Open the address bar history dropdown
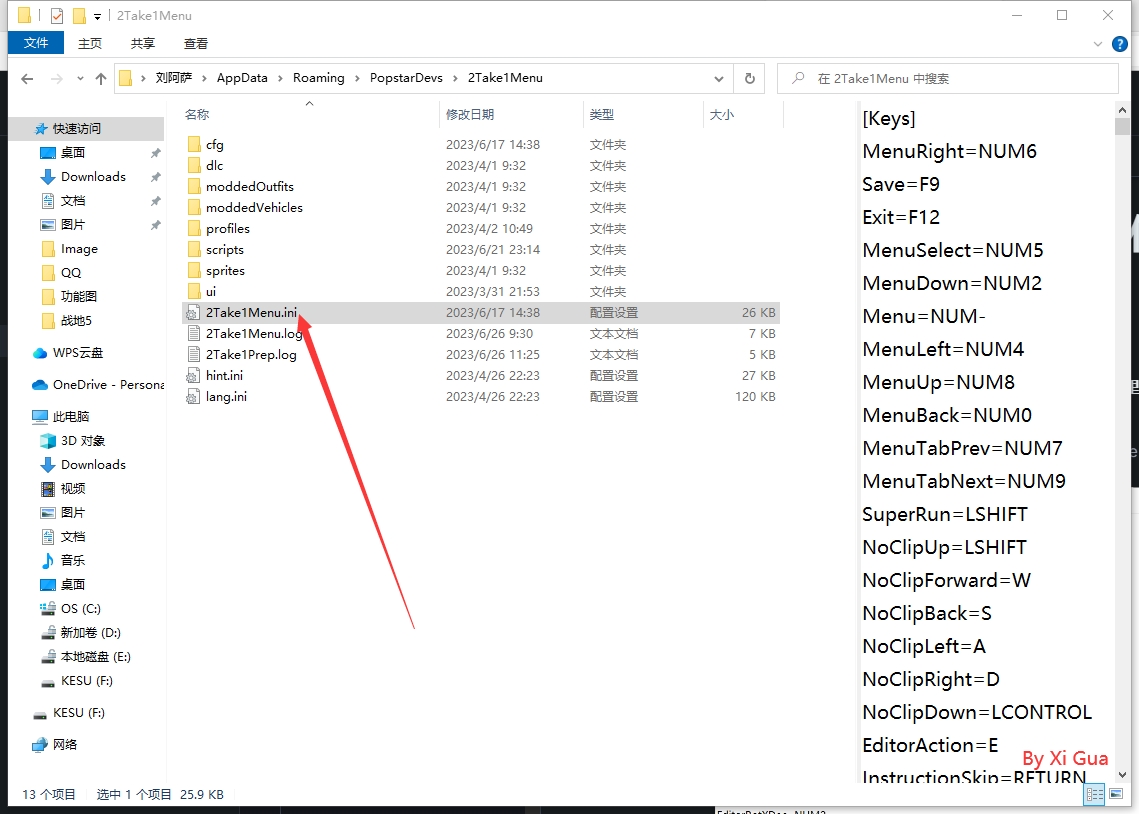1139x814 pixels. tap(718, 78)
